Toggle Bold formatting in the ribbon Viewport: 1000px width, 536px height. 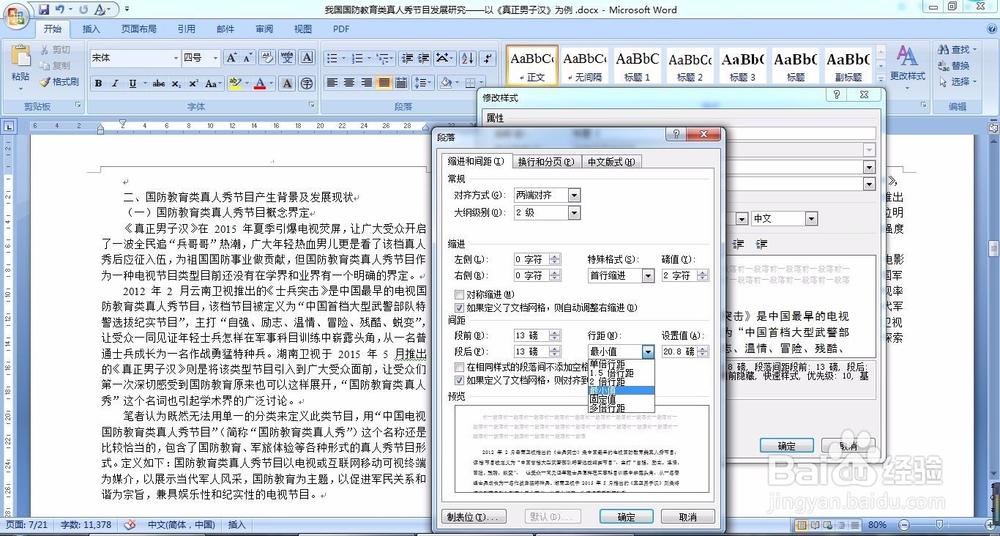(98, 84)
